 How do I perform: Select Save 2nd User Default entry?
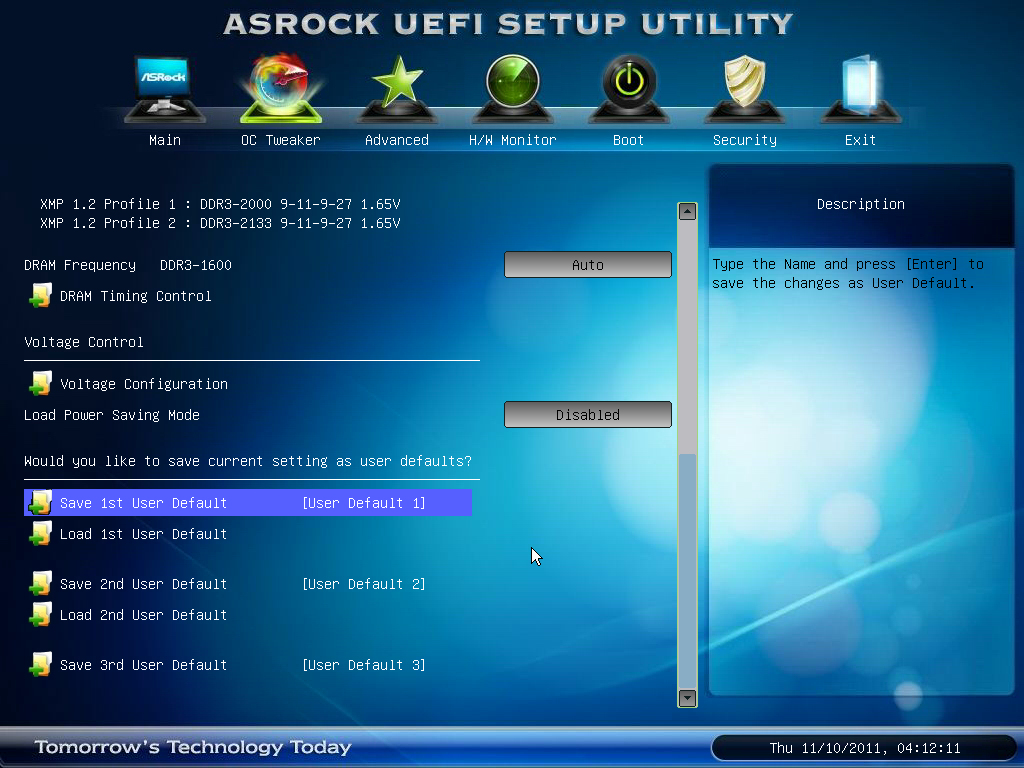pyautogui.click(x=144, y=584)
